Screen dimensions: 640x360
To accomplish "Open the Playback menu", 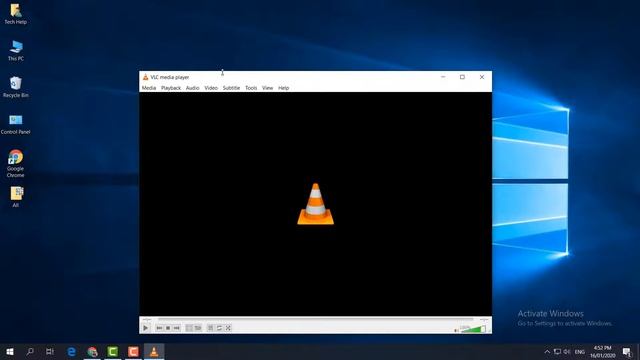I will click(x=171, y=88).
